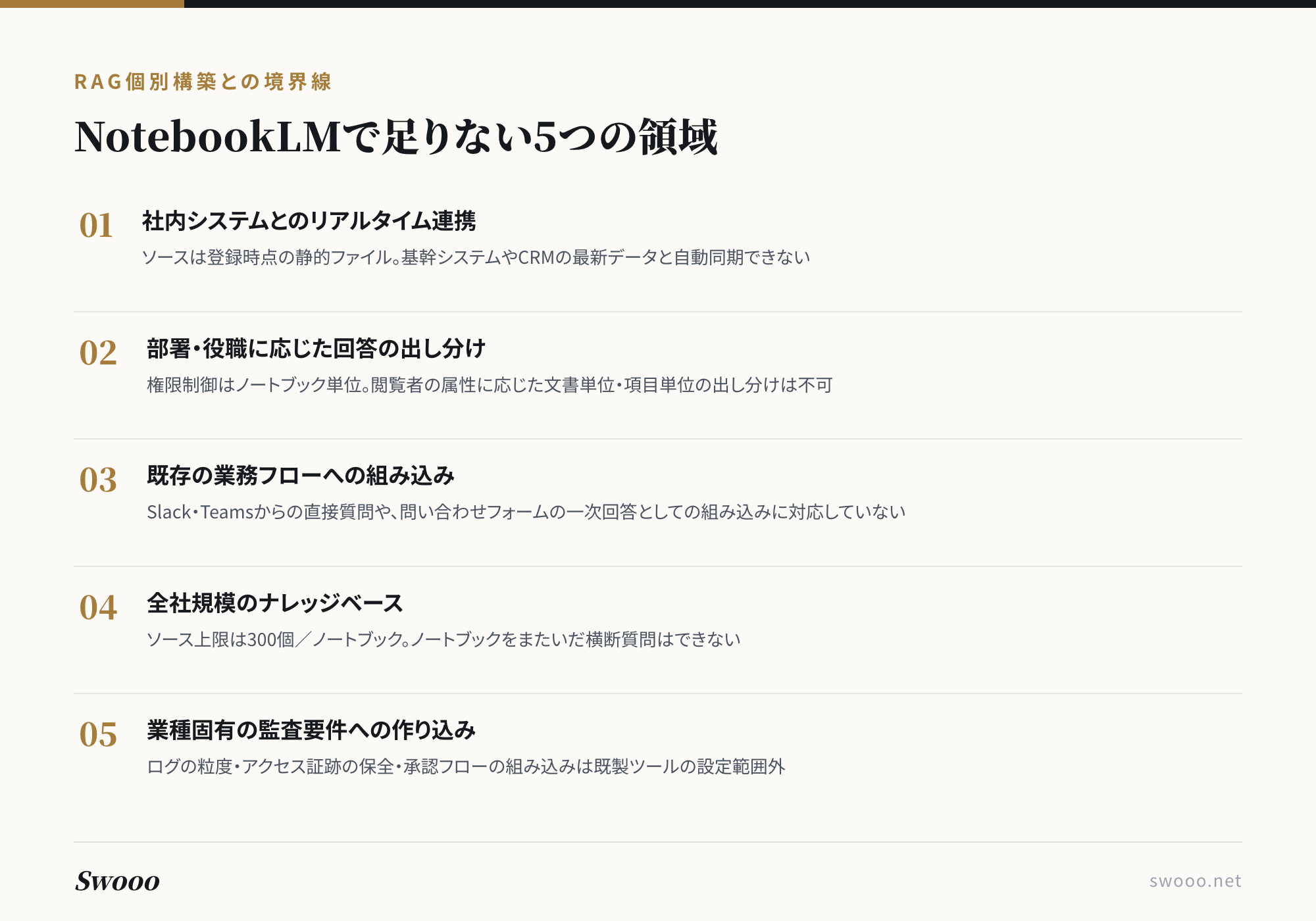Click the 'NotebookLMで足りない5つの領域' main heading
This screenshot has height=921, width=1316.
396,137
